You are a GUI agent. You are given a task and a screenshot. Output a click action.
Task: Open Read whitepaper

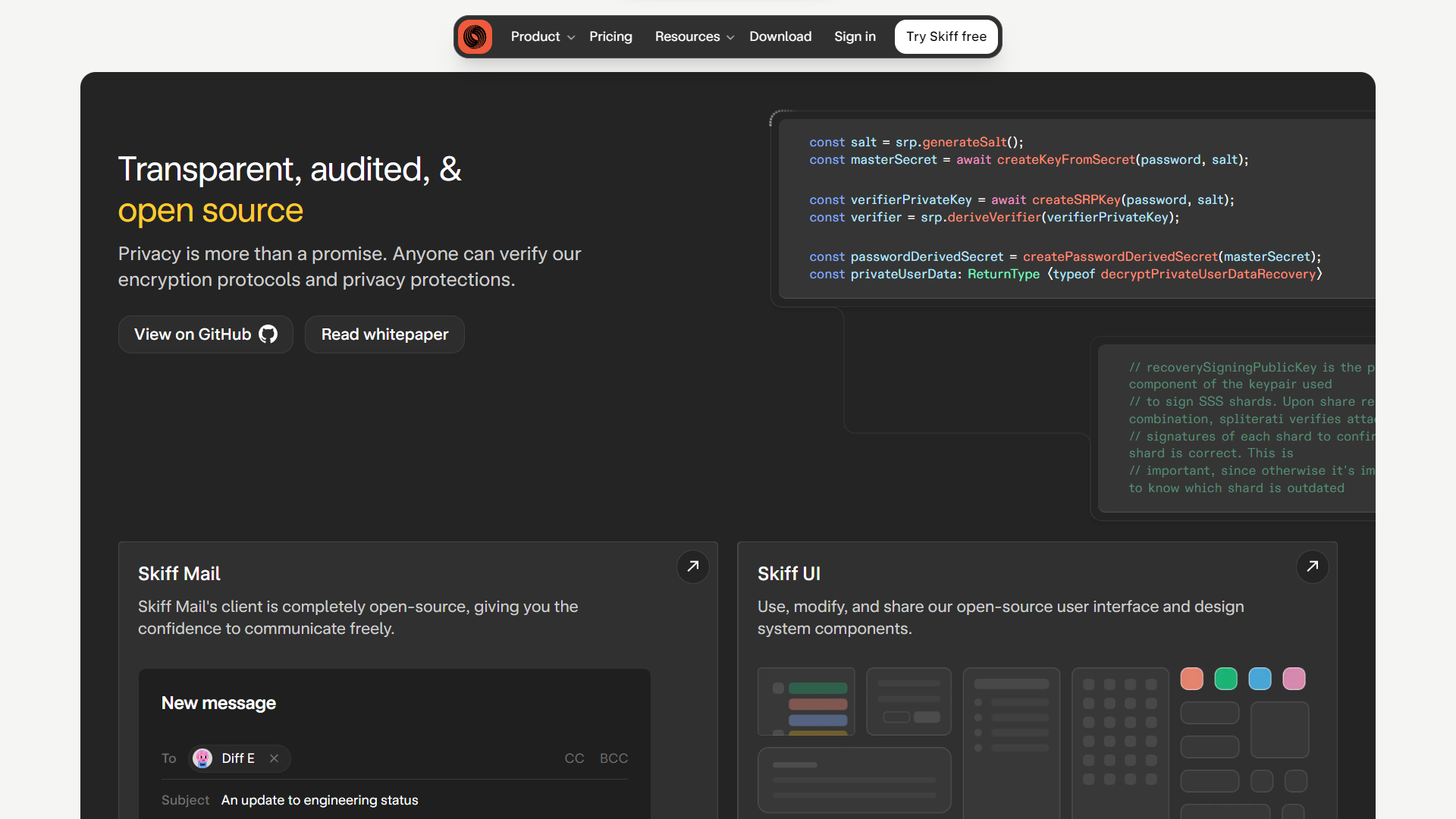384,334
